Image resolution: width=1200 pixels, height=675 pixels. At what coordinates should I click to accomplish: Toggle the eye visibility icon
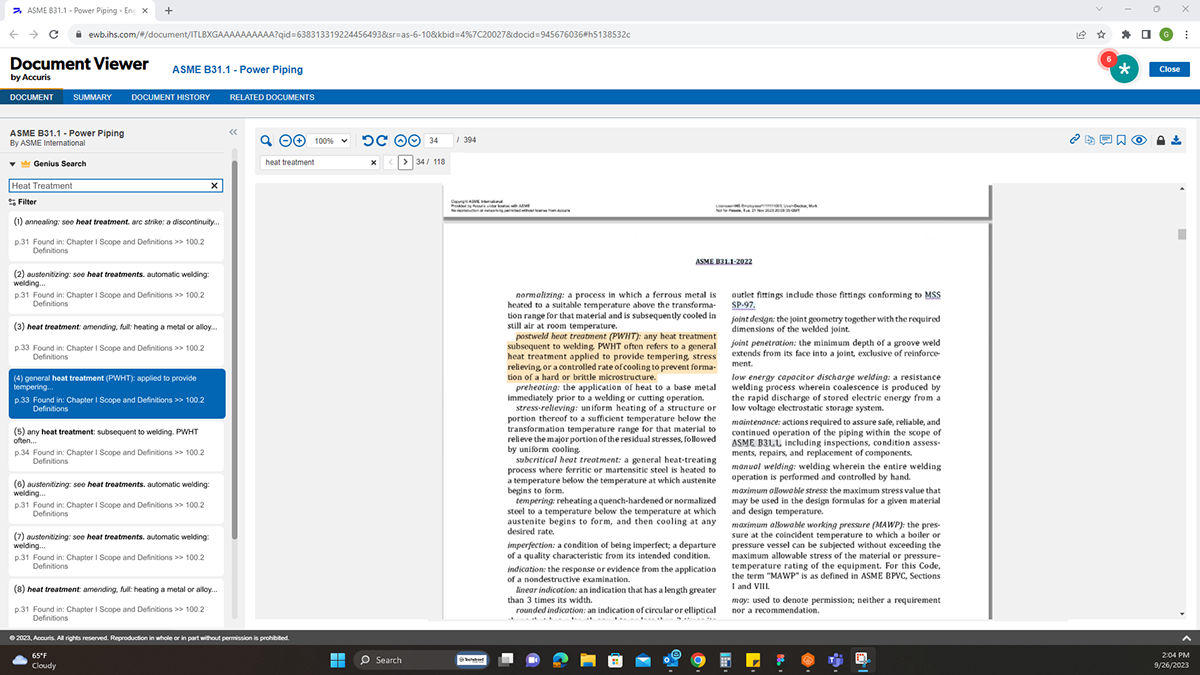pos(1138,140)
